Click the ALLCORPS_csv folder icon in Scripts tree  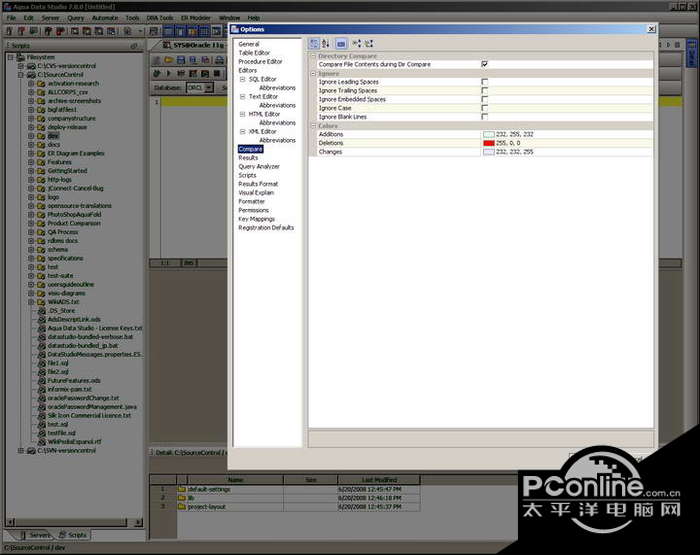pos(41,92)
